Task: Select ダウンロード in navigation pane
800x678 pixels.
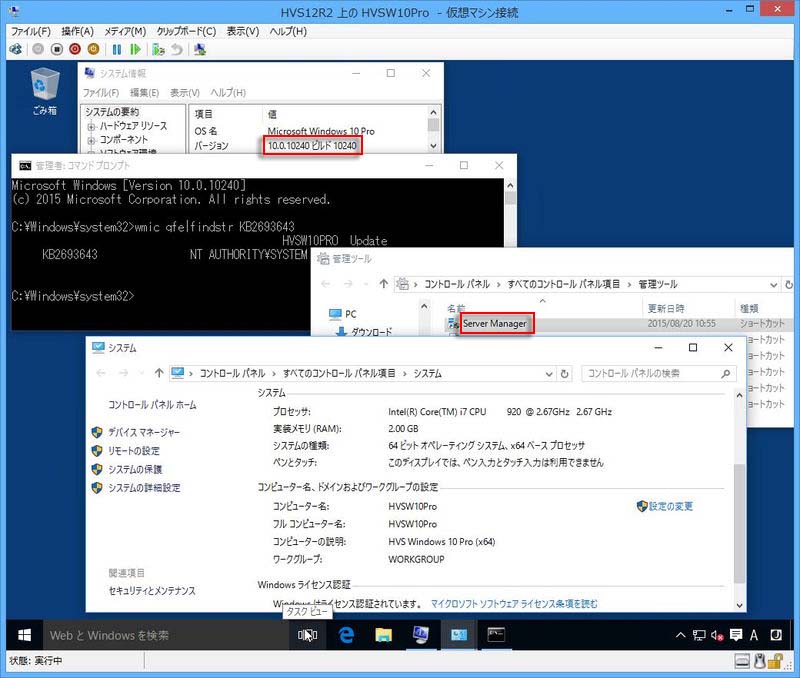Action: click(364, 332)
